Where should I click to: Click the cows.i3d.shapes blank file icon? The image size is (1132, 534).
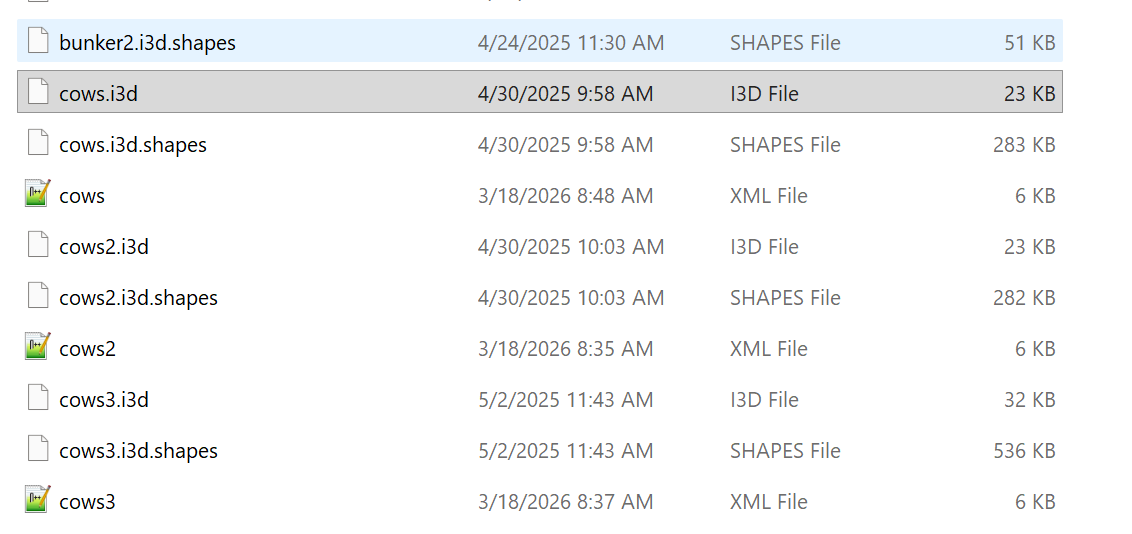[x=38, y=144]
